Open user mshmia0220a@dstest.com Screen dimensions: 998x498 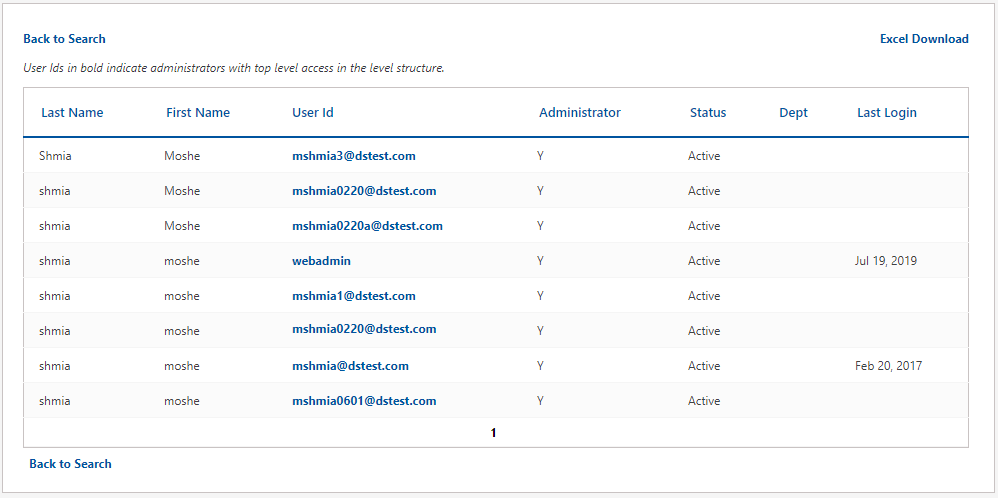click(x=367, y=226)
